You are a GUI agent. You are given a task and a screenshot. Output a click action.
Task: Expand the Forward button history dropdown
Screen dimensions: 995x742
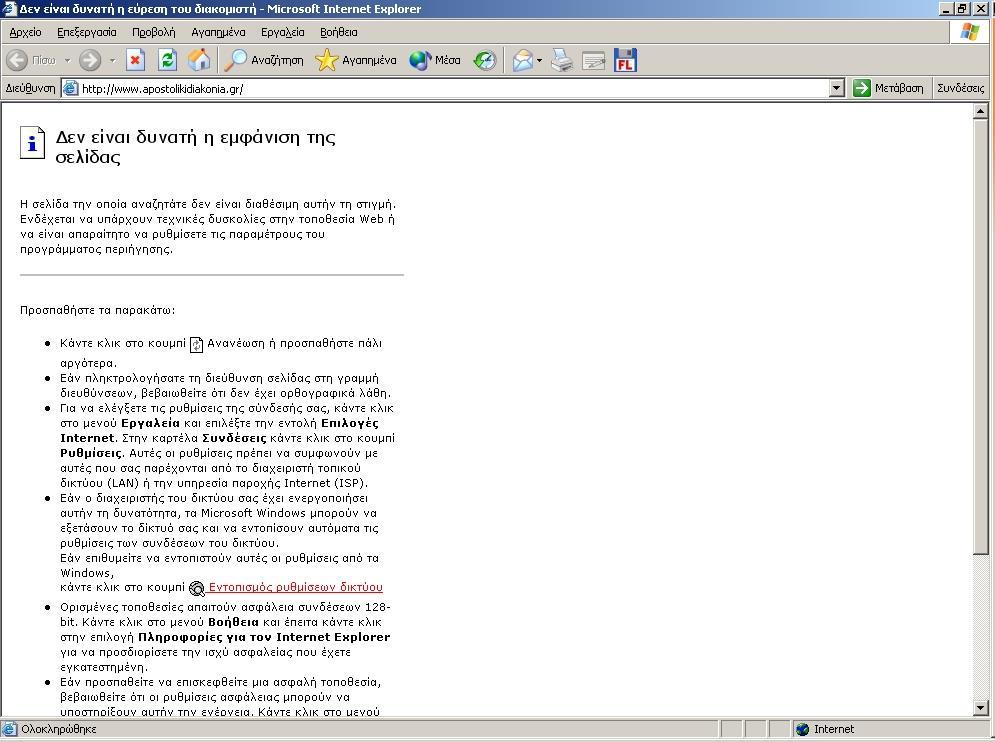click(x=112, y=60)
